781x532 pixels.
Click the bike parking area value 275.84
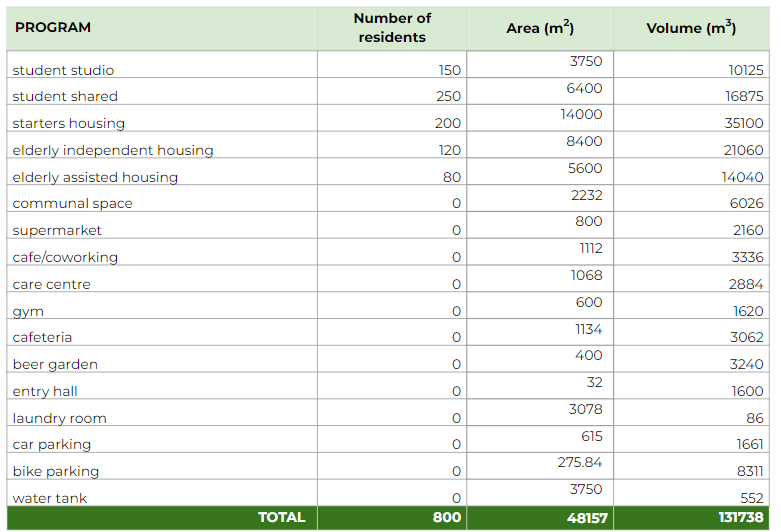click(x=580, y=462)
